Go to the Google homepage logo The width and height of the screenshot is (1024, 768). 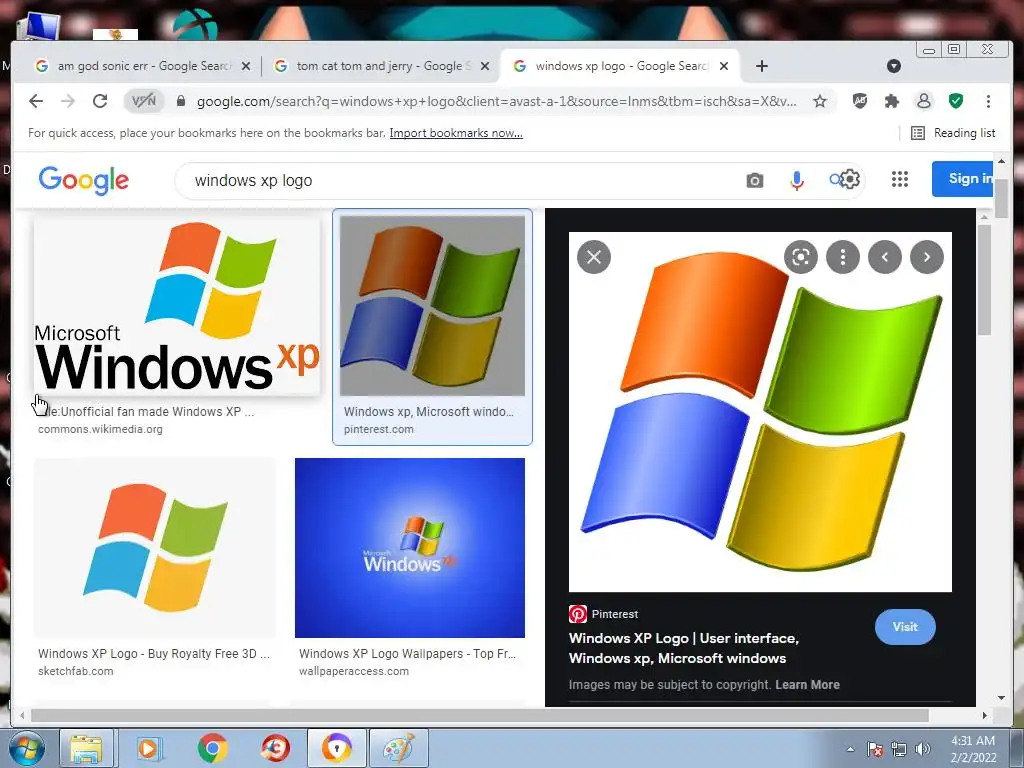(84, 180)
